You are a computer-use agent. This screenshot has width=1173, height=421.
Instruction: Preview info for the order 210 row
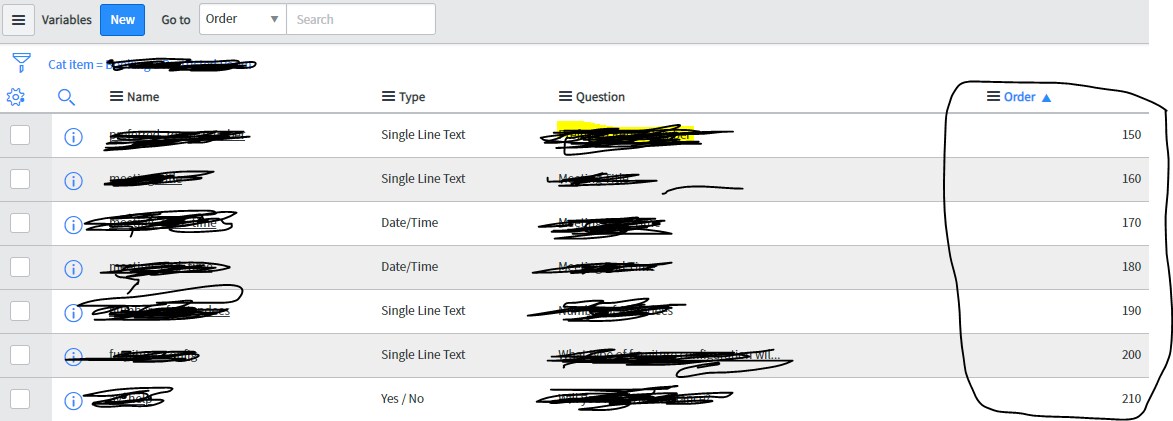click(73, 400)
